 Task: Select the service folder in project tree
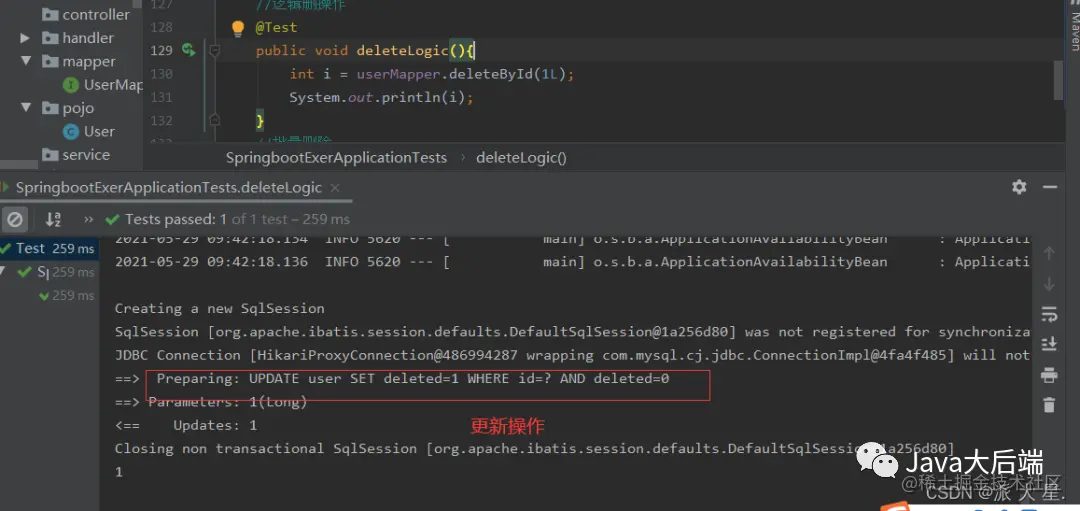(76, 155)
